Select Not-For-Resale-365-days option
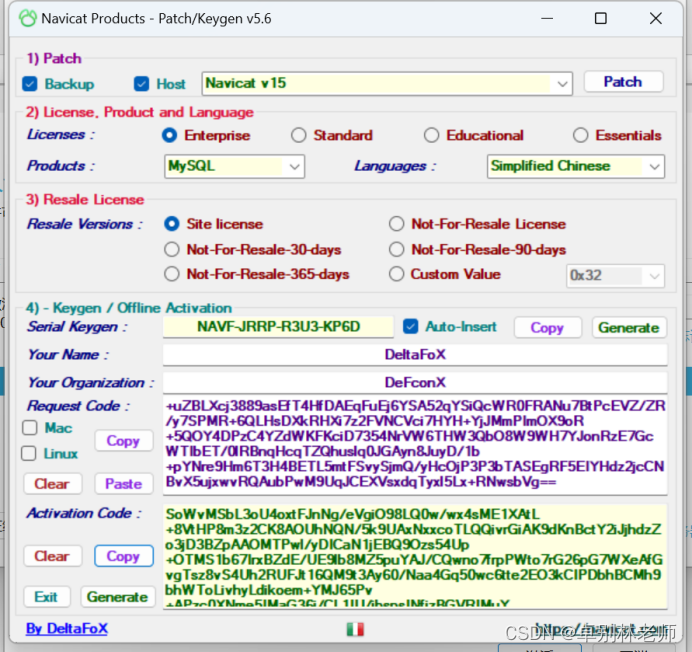This screenshot has width=692, height=652. pyautogui.click(x=172, y=274)
